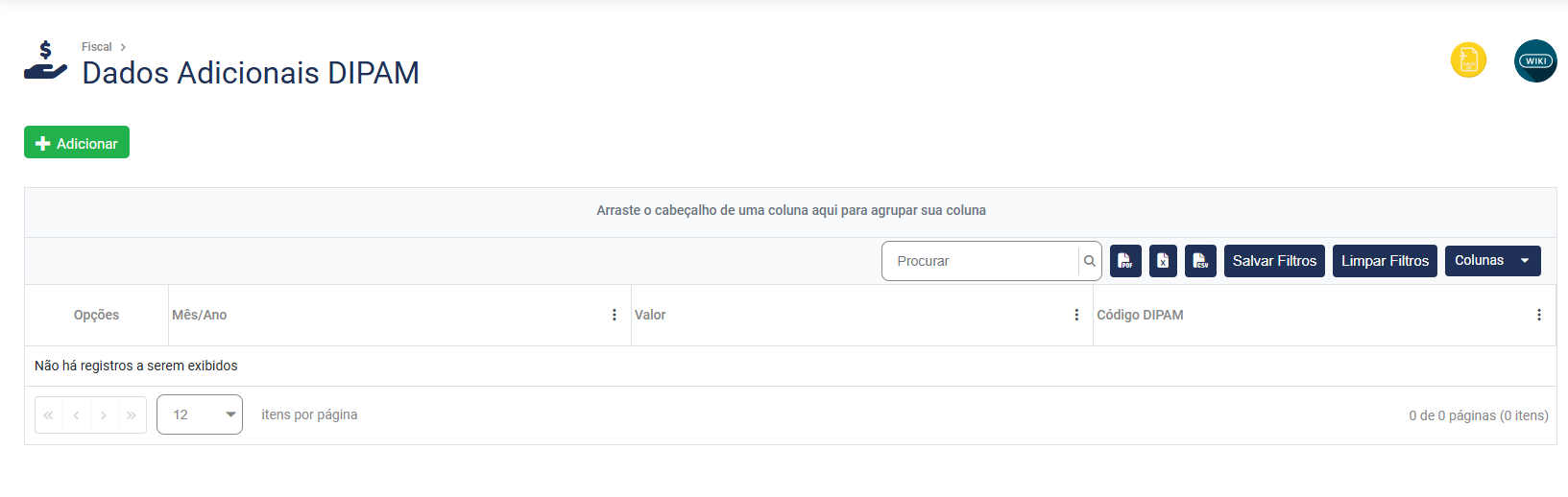Go to the Fiscal breadcrumb
This screenshot has height=497, width=1568.
(x=96, y=47)
